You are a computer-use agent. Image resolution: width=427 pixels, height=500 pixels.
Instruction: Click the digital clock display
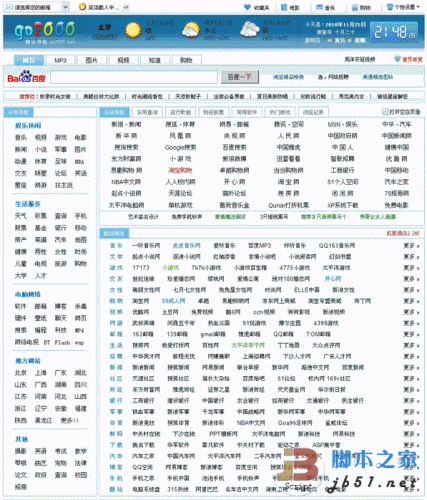394,32
